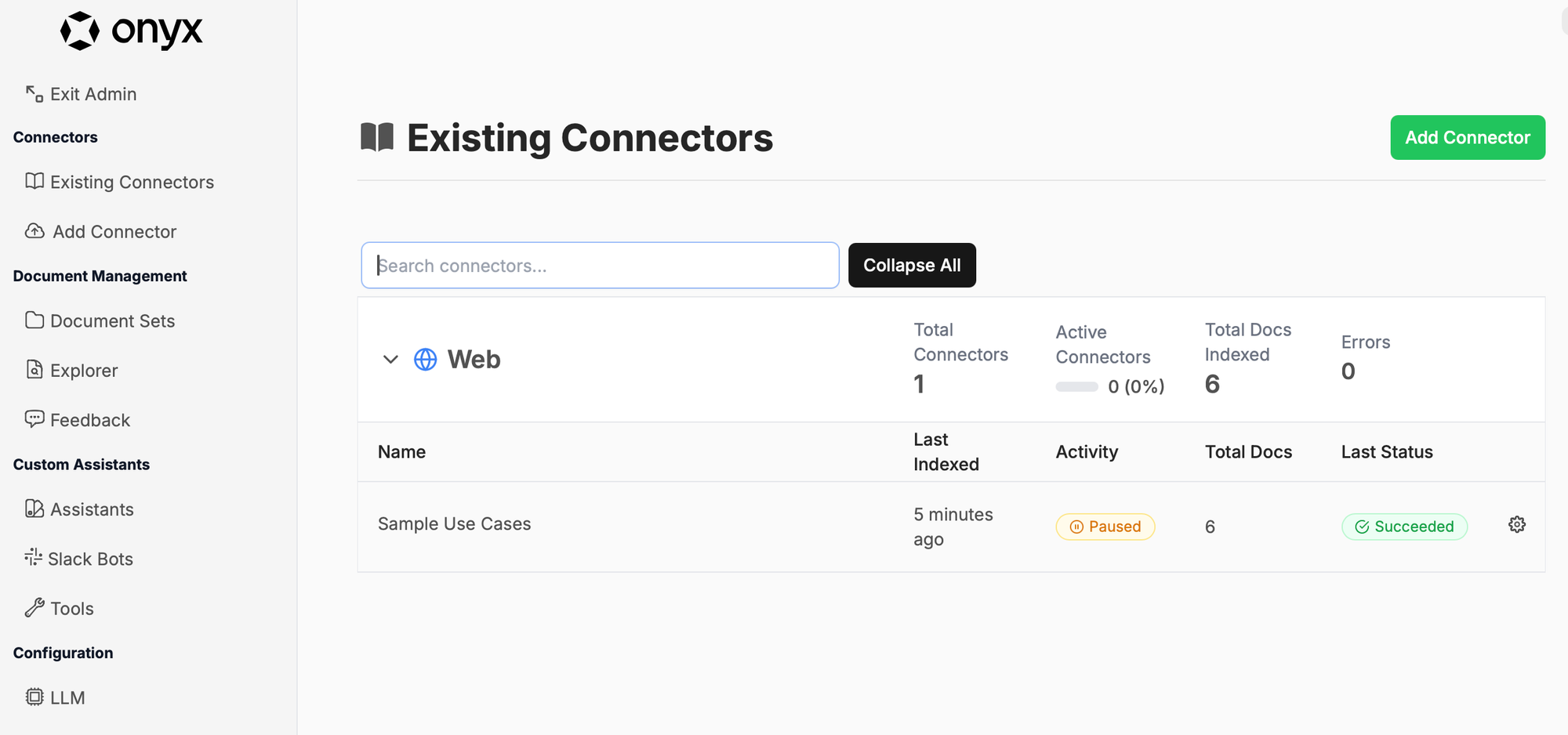1568x735 pixels.
Task: Click the Tools wrench icon
Action: click(34, 608)
